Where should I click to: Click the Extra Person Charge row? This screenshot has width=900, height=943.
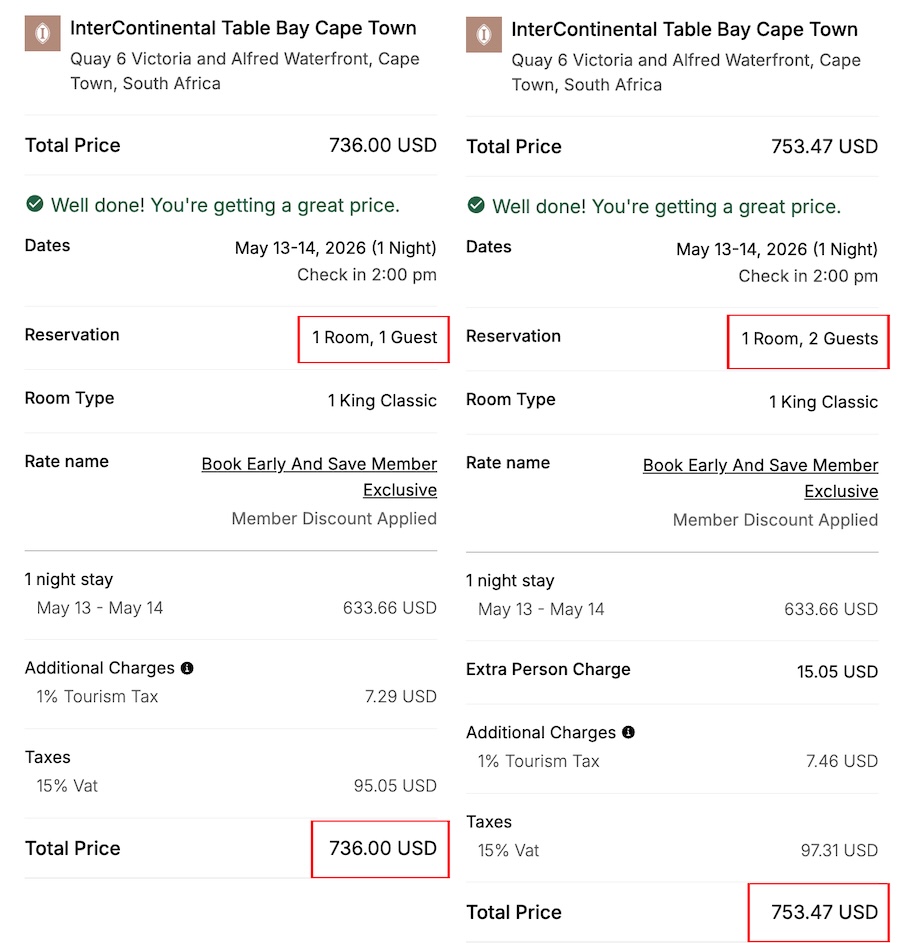click(x=548, y=670)
